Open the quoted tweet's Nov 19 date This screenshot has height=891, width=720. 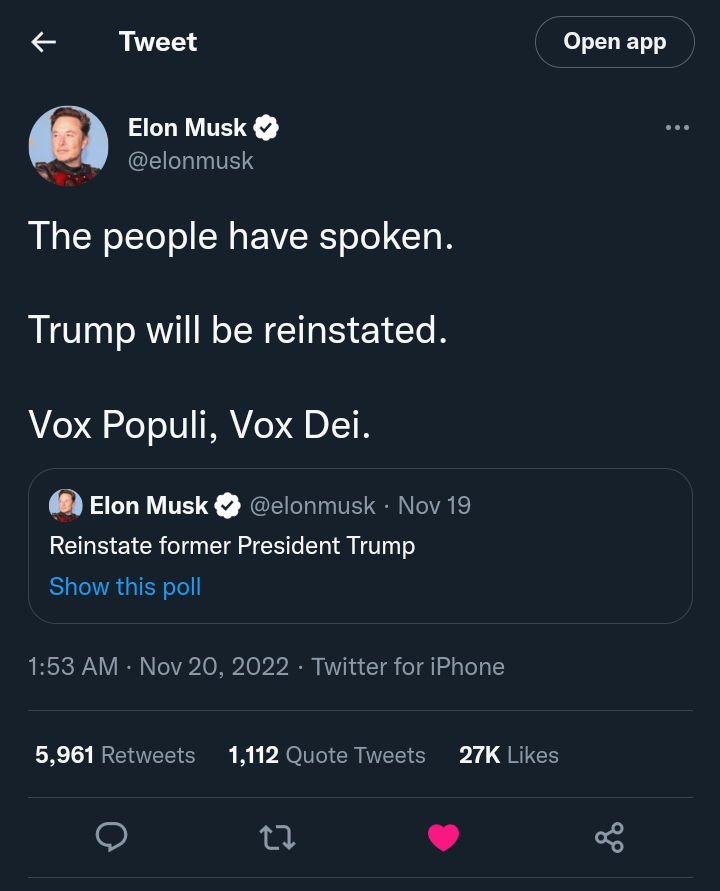[434, 506]
